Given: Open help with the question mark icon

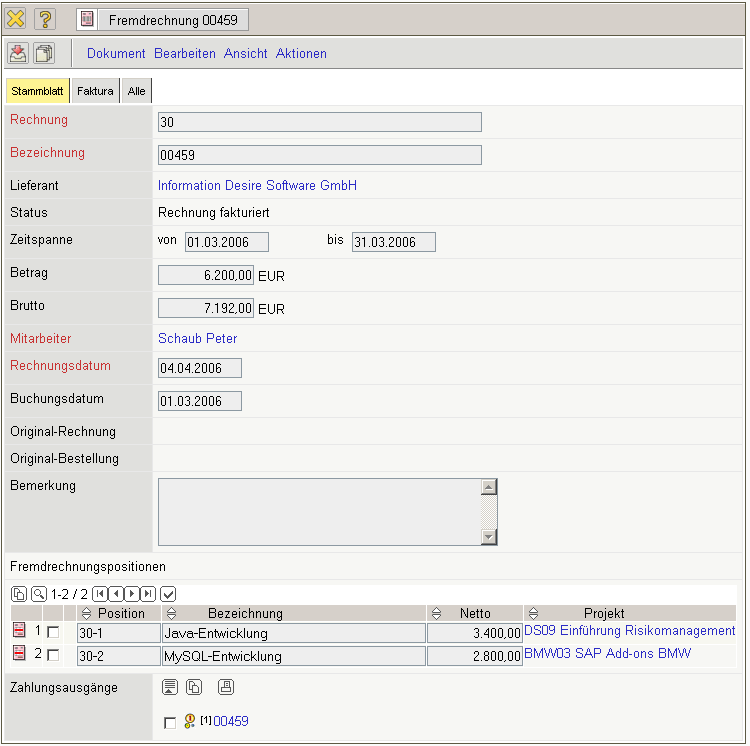Looking at the screenshot, I should point(44,19).
